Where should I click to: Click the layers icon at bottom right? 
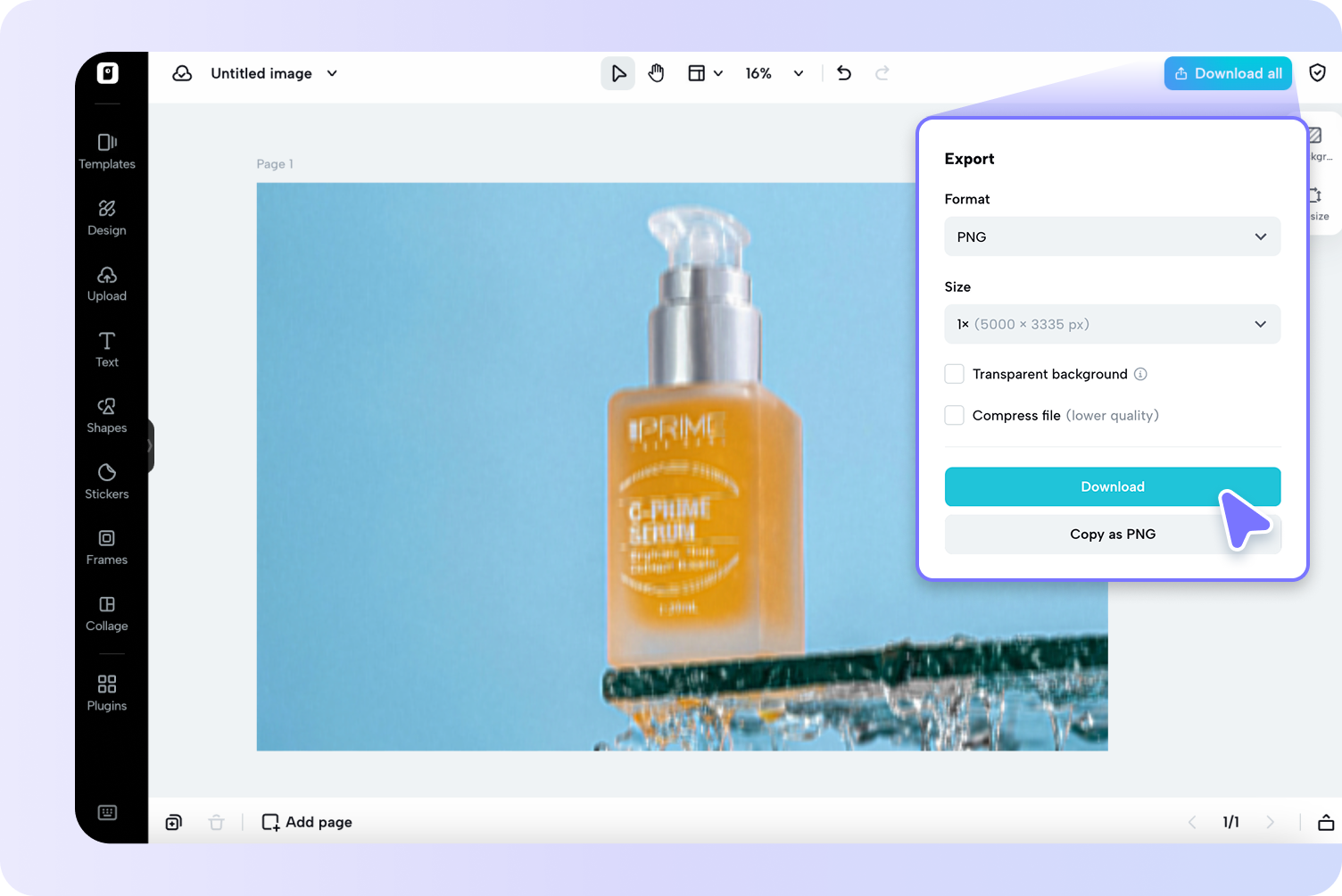click(1326, 822)
